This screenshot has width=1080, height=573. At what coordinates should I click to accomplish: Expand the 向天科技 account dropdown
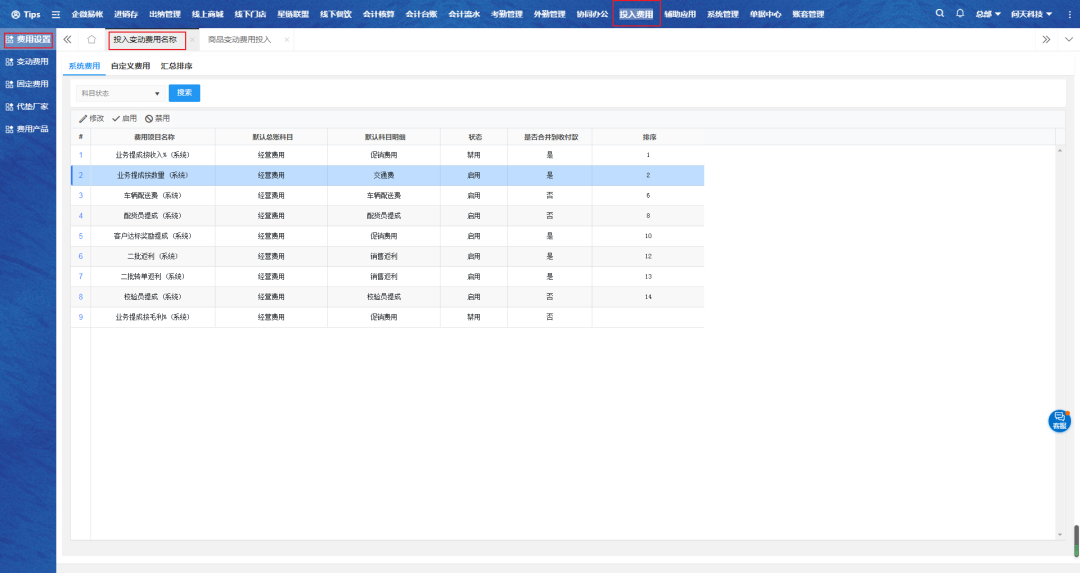pyautogui.click(x=1031, y=14)
